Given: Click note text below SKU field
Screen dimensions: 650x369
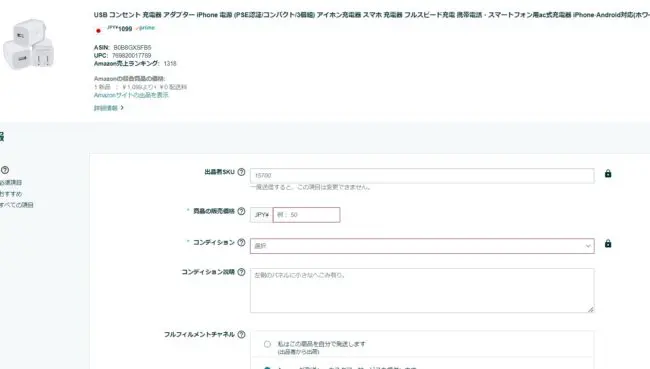Looking at the screenshot, I should [x=310, y=187].
